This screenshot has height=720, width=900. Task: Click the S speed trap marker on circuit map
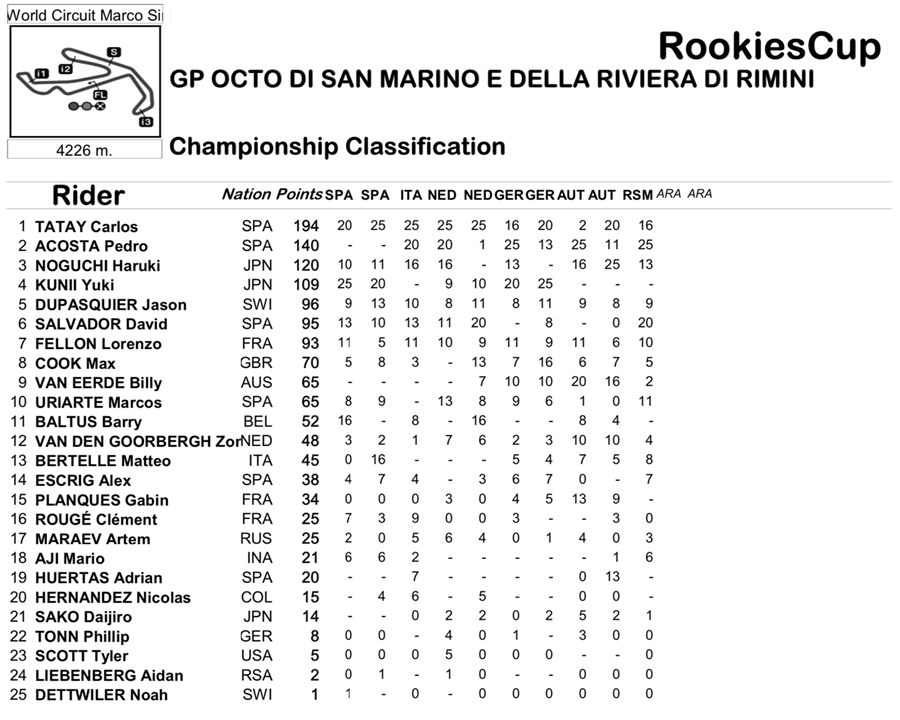coord(114,52)
